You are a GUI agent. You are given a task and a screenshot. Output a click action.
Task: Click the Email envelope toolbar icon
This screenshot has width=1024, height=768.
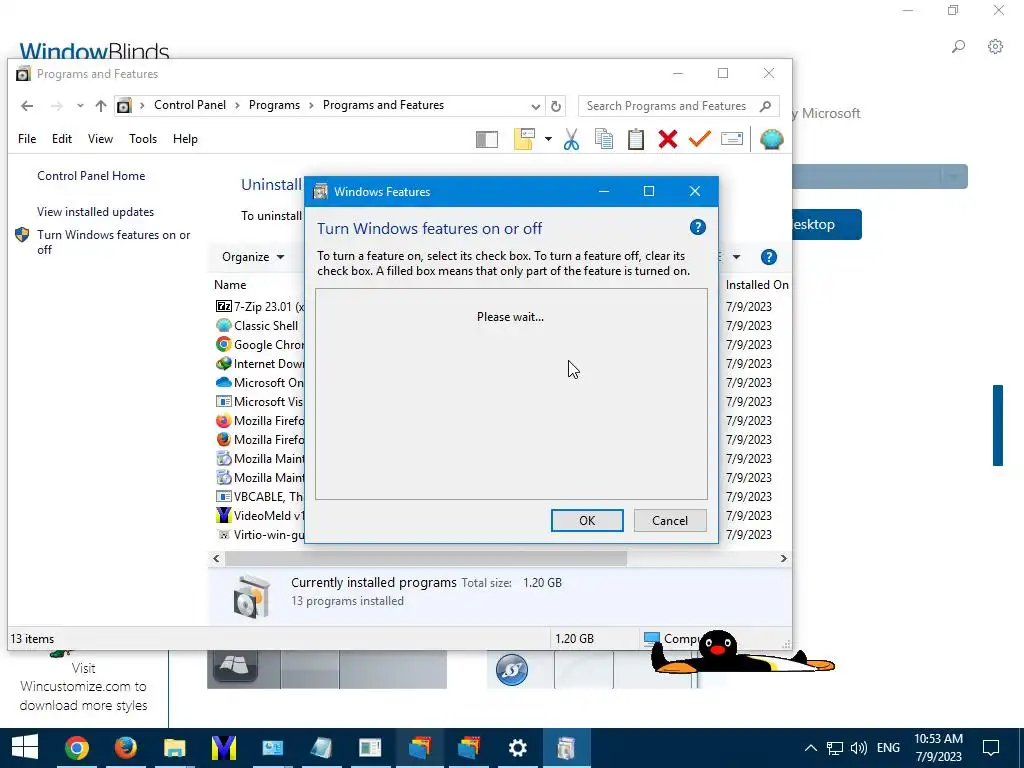732,138
